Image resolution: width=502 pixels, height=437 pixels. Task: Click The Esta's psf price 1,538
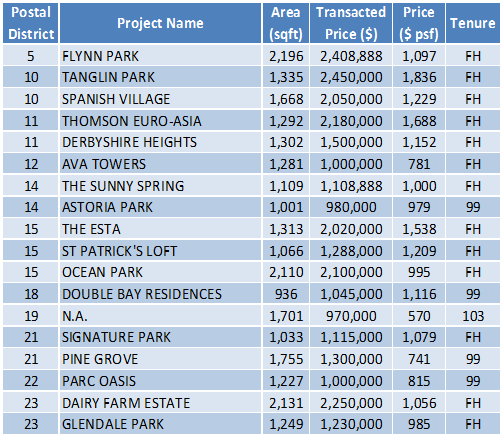click(419, 229)
